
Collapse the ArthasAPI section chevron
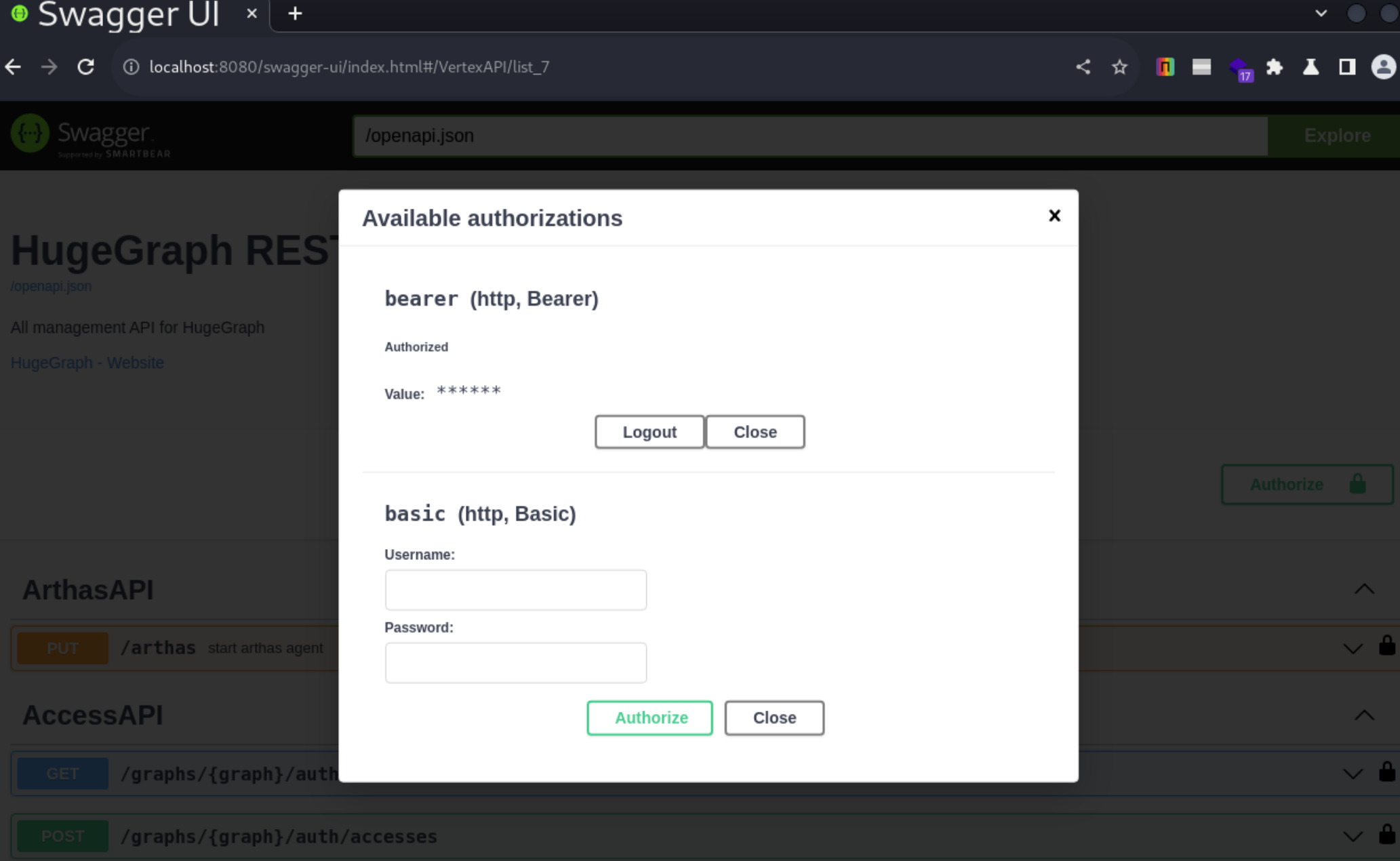click(x=1363, y=589)
